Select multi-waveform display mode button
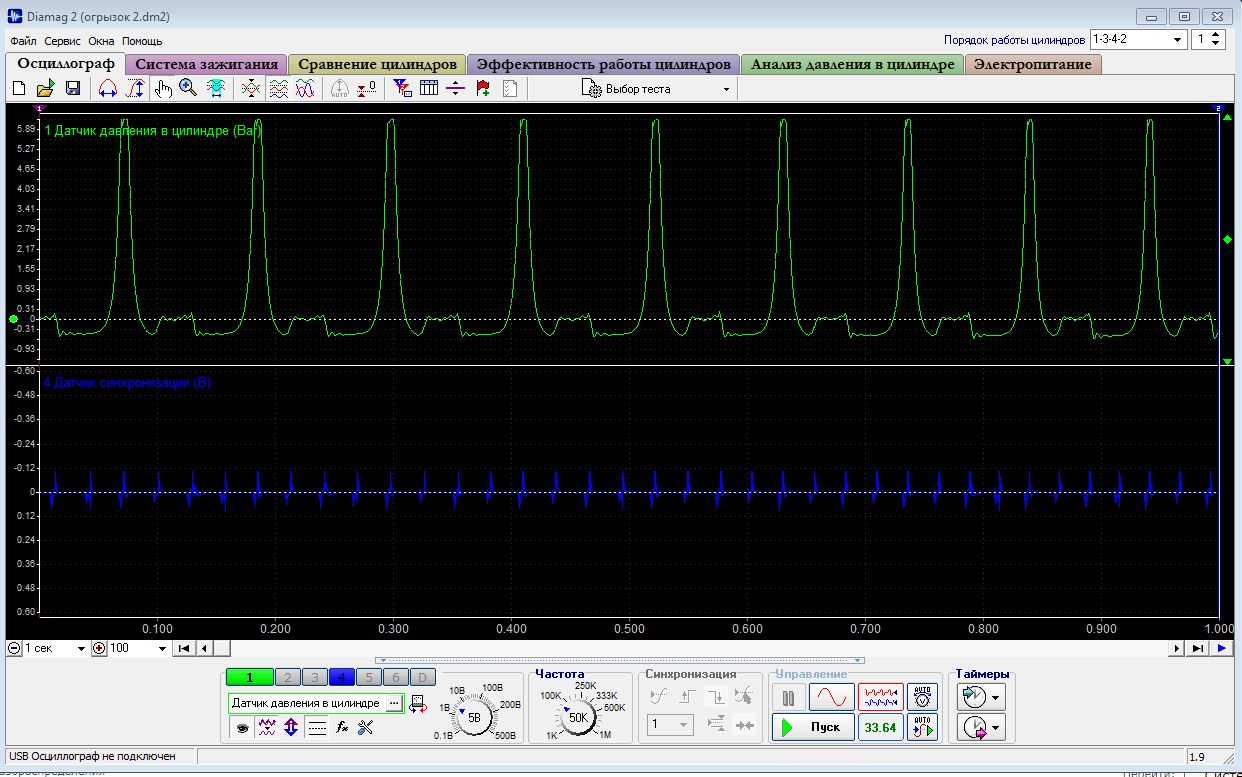Screen dimensions: 1242x777 [880, 697]
